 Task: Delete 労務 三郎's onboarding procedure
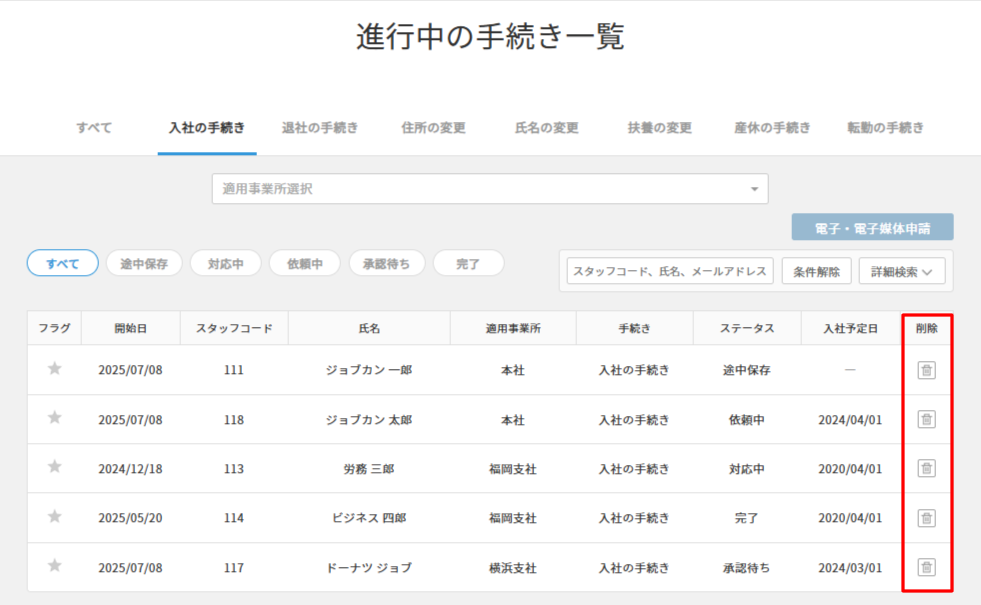click(925, 469)
